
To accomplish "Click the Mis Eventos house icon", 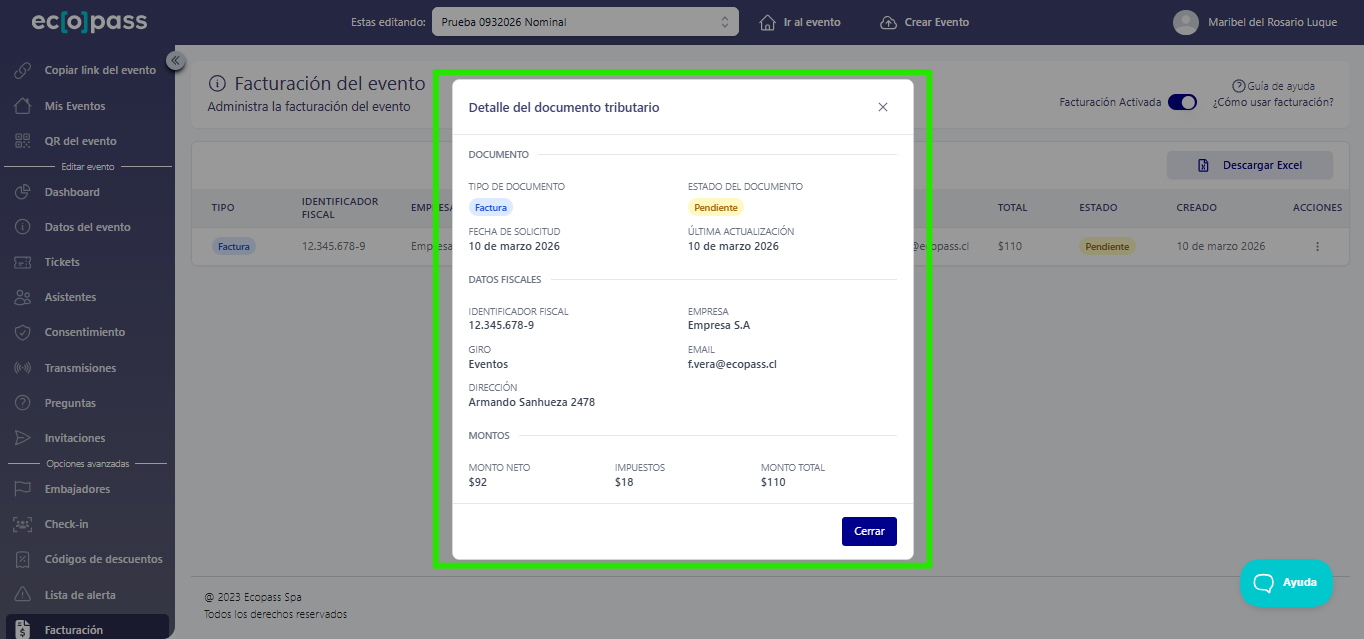I will (23, 106).
